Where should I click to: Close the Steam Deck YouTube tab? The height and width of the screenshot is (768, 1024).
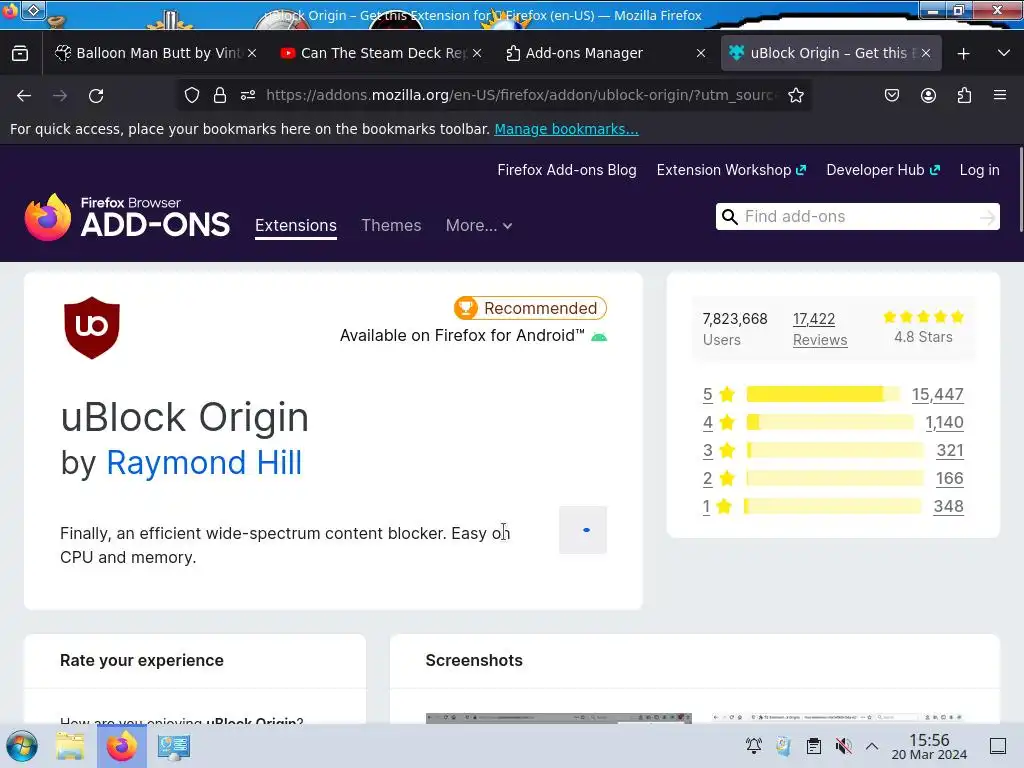(477, 54)
